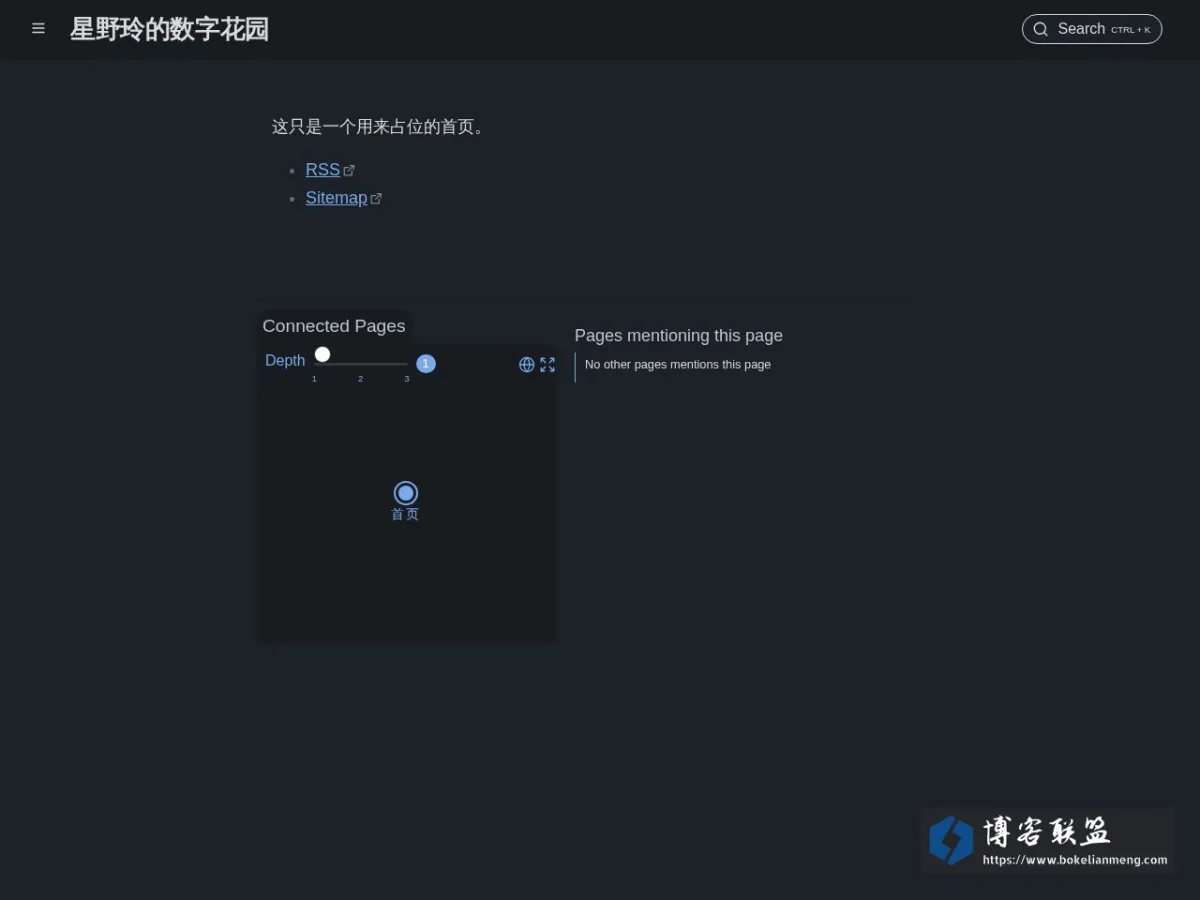Click the 首页 label under the graph node
The width and height of the screenshot is (1200, 900).
405,514
